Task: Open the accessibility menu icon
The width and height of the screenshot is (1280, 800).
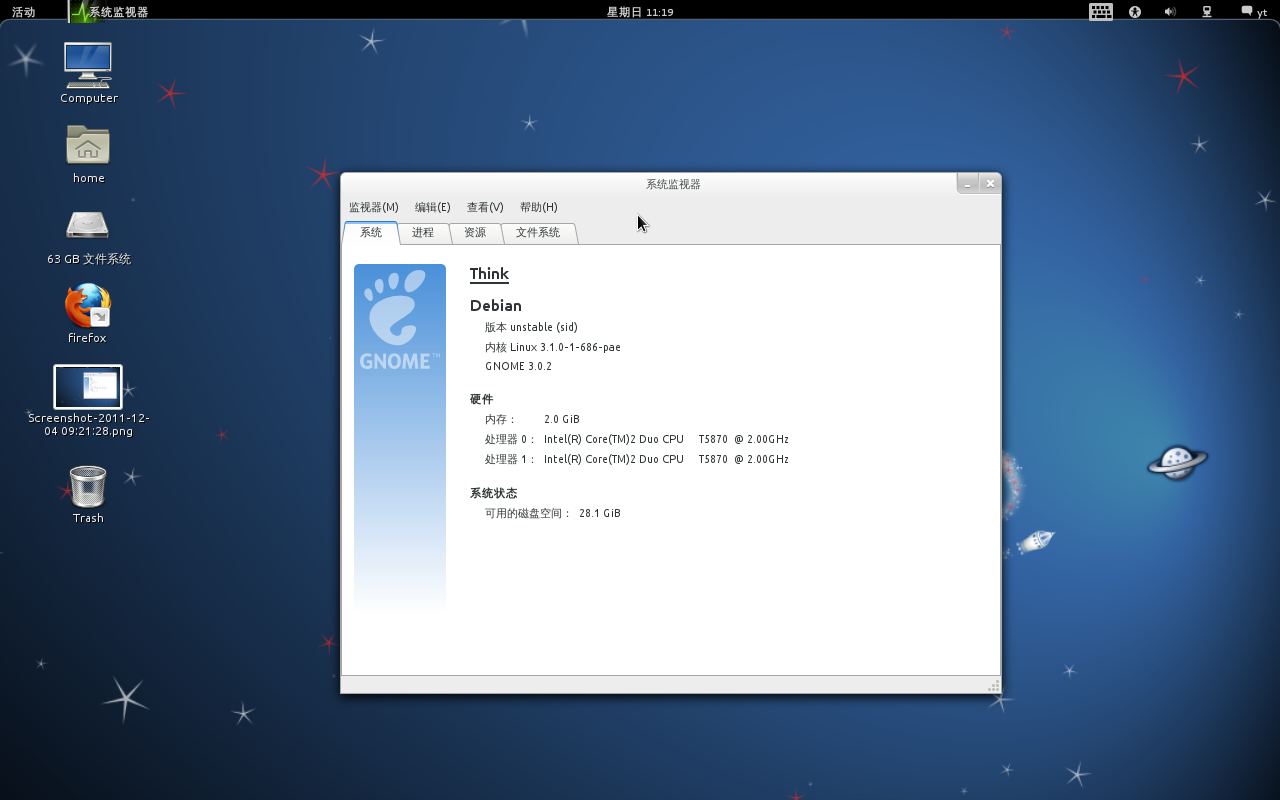Action: pos(1135,12)
